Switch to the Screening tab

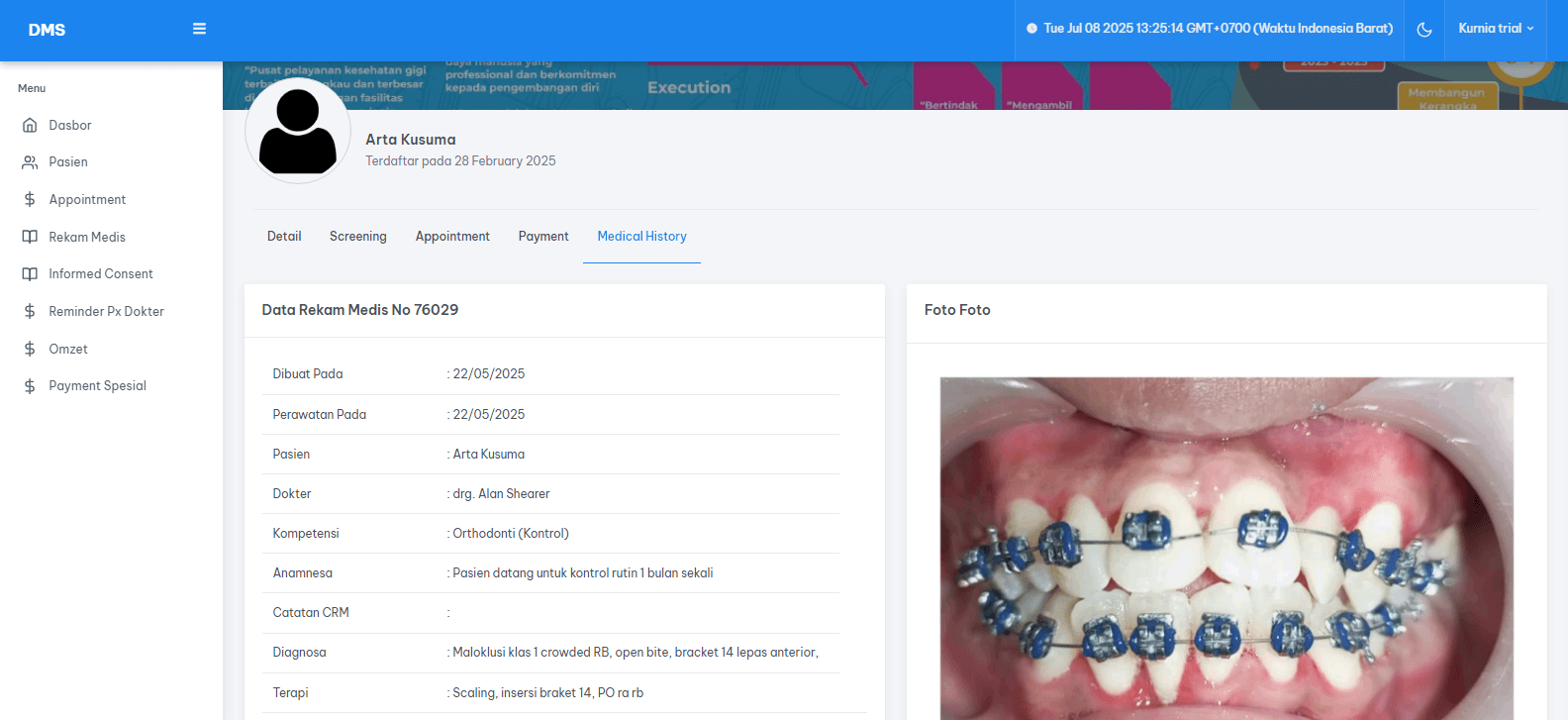(x=358, y=237)
